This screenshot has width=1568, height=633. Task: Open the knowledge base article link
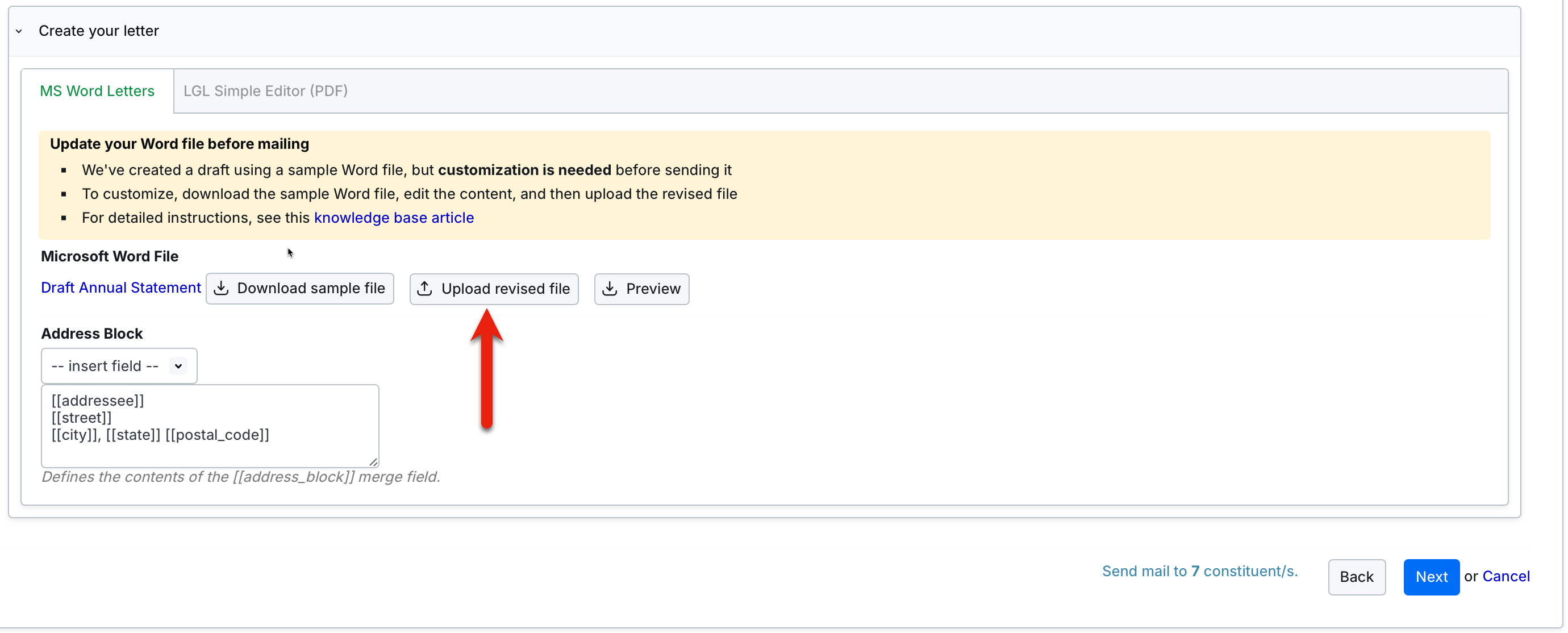pyautogui.click(x=393, y=218)
